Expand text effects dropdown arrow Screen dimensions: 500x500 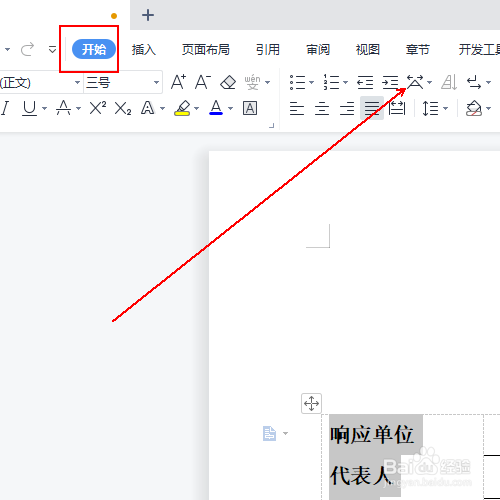click(x=162, y=108)
